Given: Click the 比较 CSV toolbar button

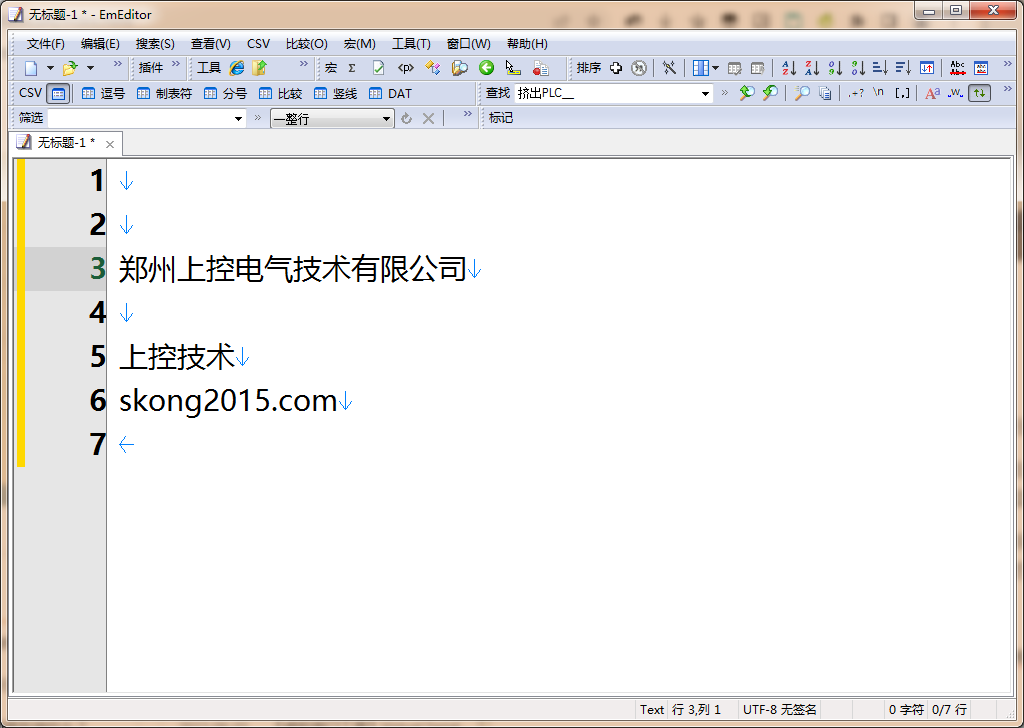Looking at the screenshot, I should click(280, 93).
